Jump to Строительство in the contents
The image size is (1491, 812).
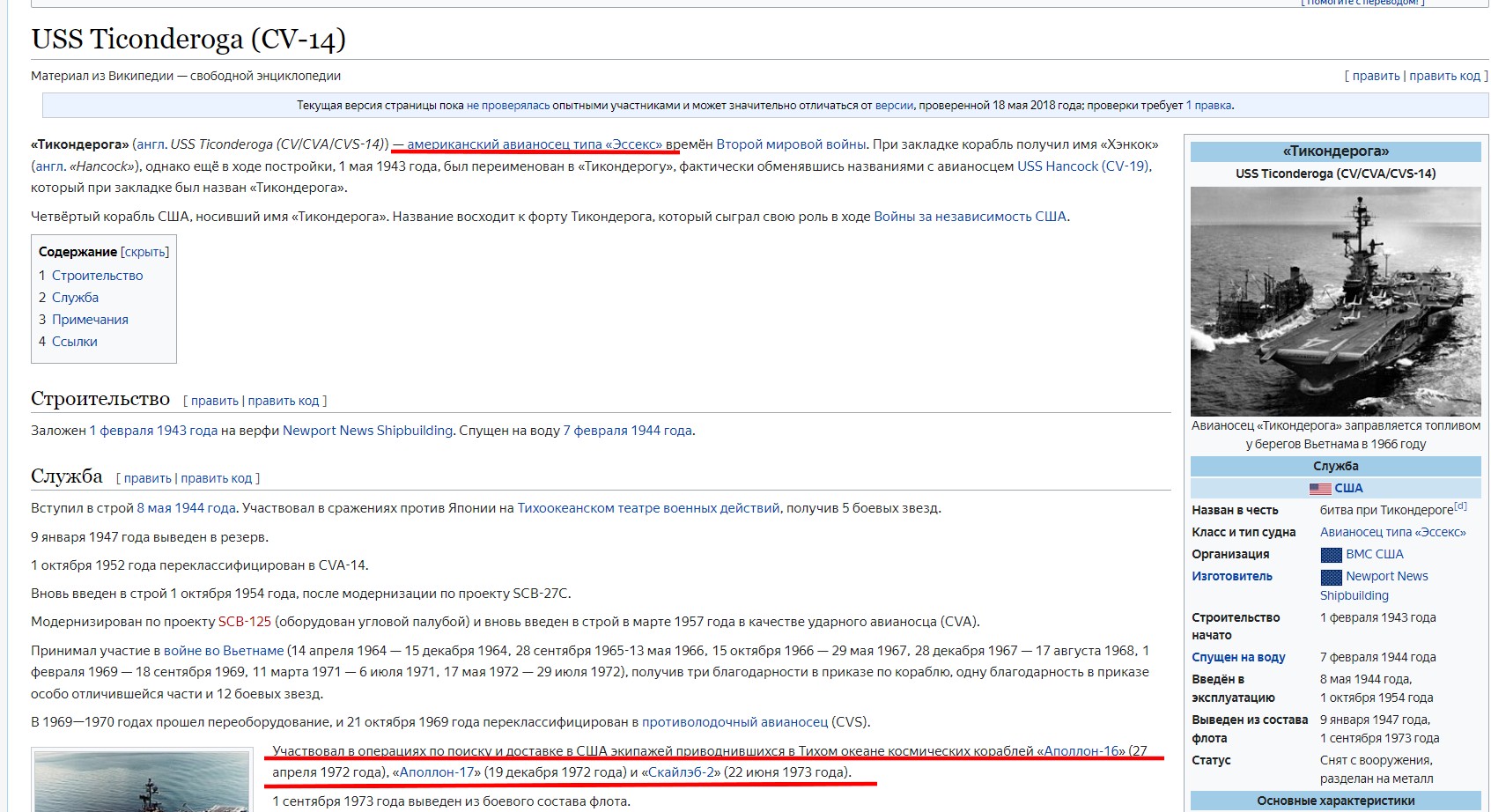click(97, 276)
